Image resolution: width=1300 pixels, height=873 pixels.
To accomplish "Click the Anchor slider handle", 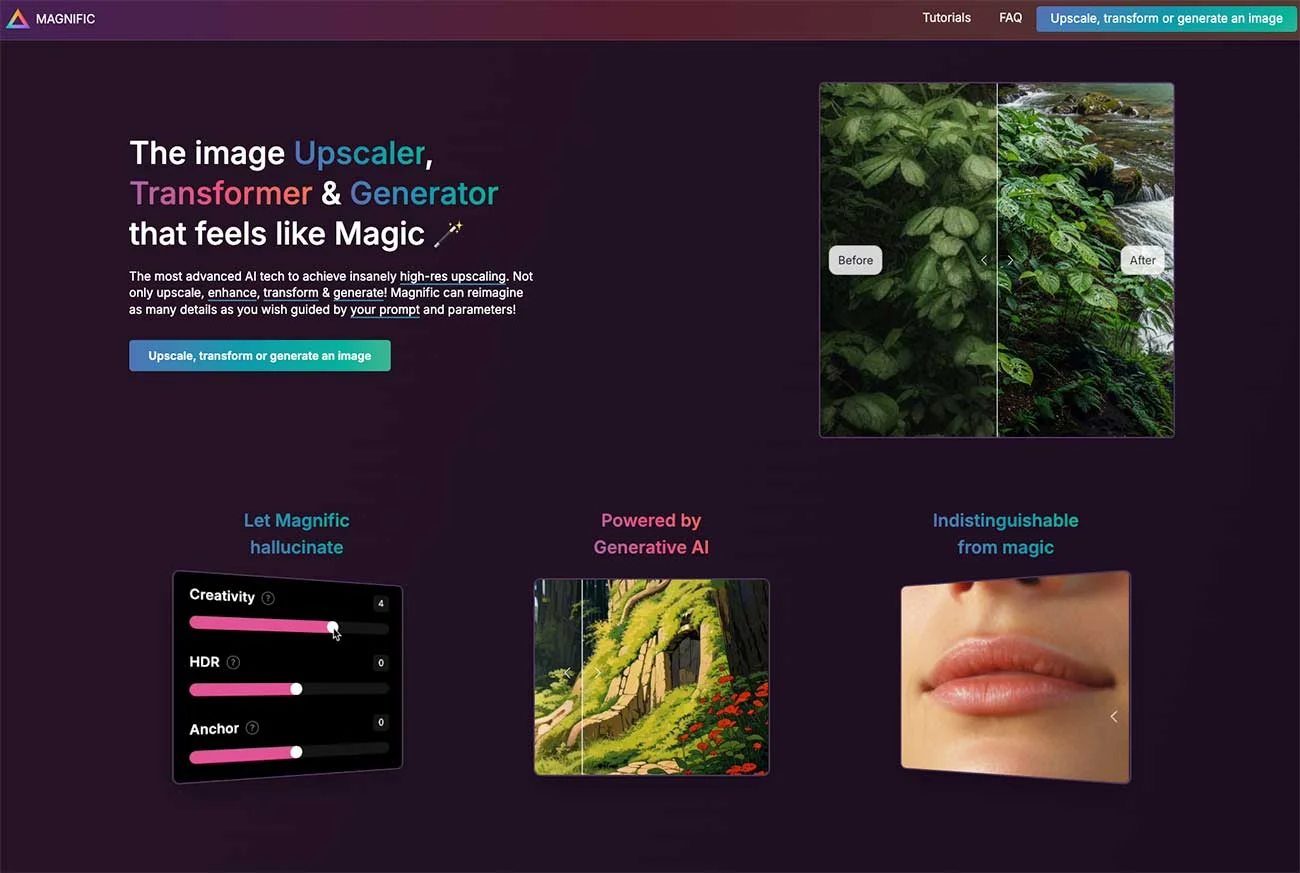I will [x=296, y=752].
